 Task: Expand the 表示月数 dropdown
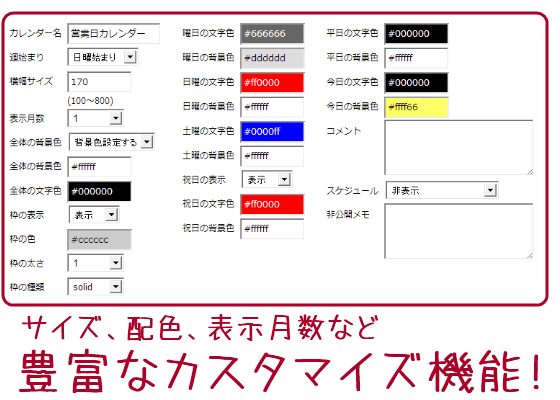click(95, 118)
